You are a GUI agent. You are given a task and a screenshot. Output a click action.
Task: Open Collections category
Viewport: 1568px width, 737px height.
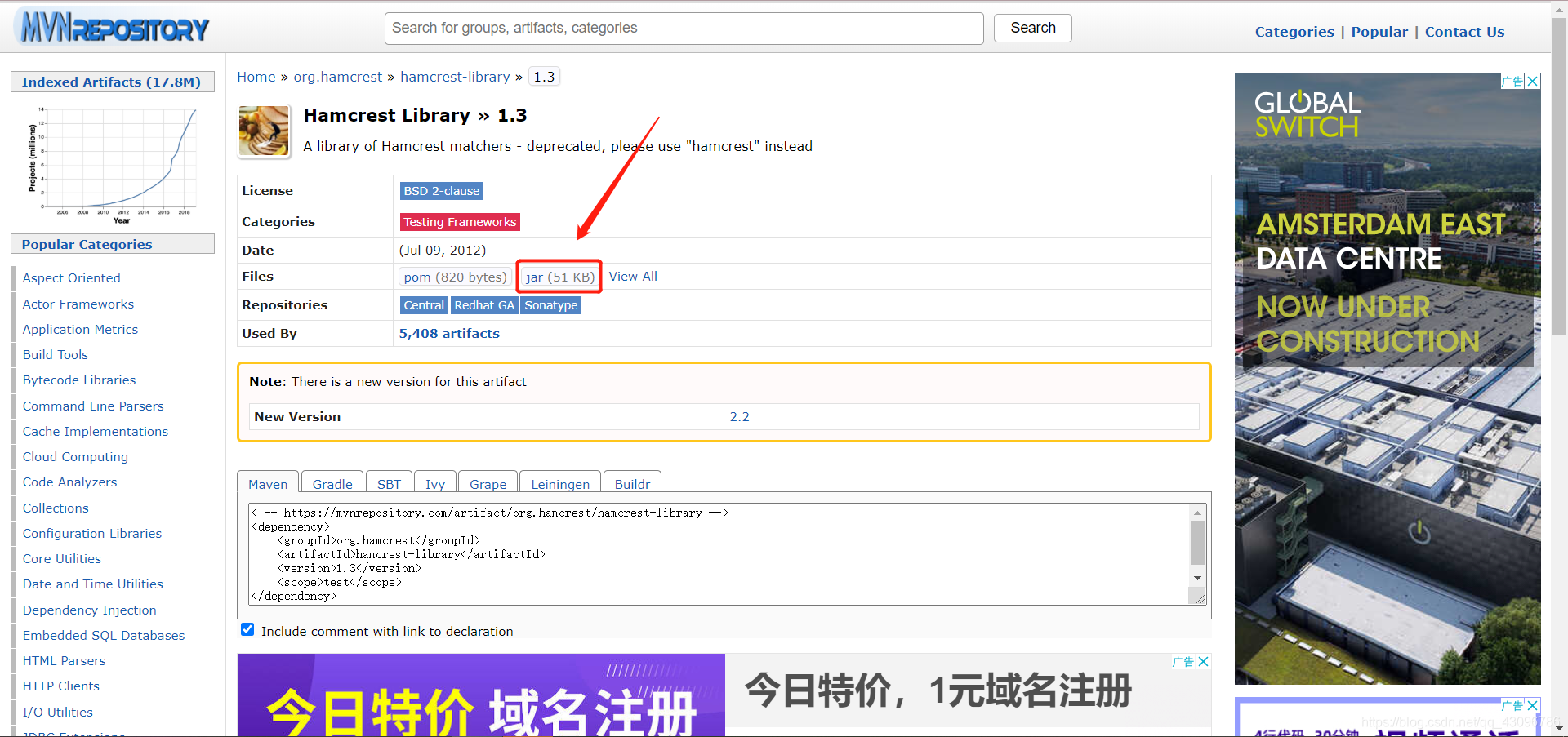[56, 508]
